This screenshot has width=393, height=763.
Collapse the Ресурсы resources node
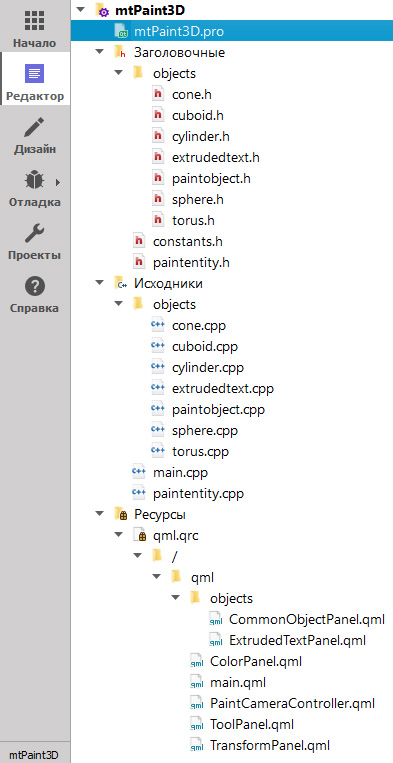100,514
